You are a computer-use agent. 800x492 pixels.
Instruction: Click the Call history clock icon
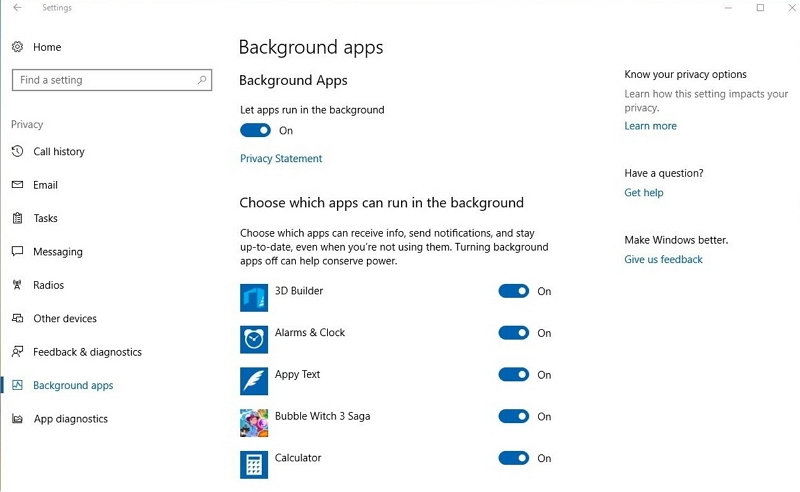[17, 151]
